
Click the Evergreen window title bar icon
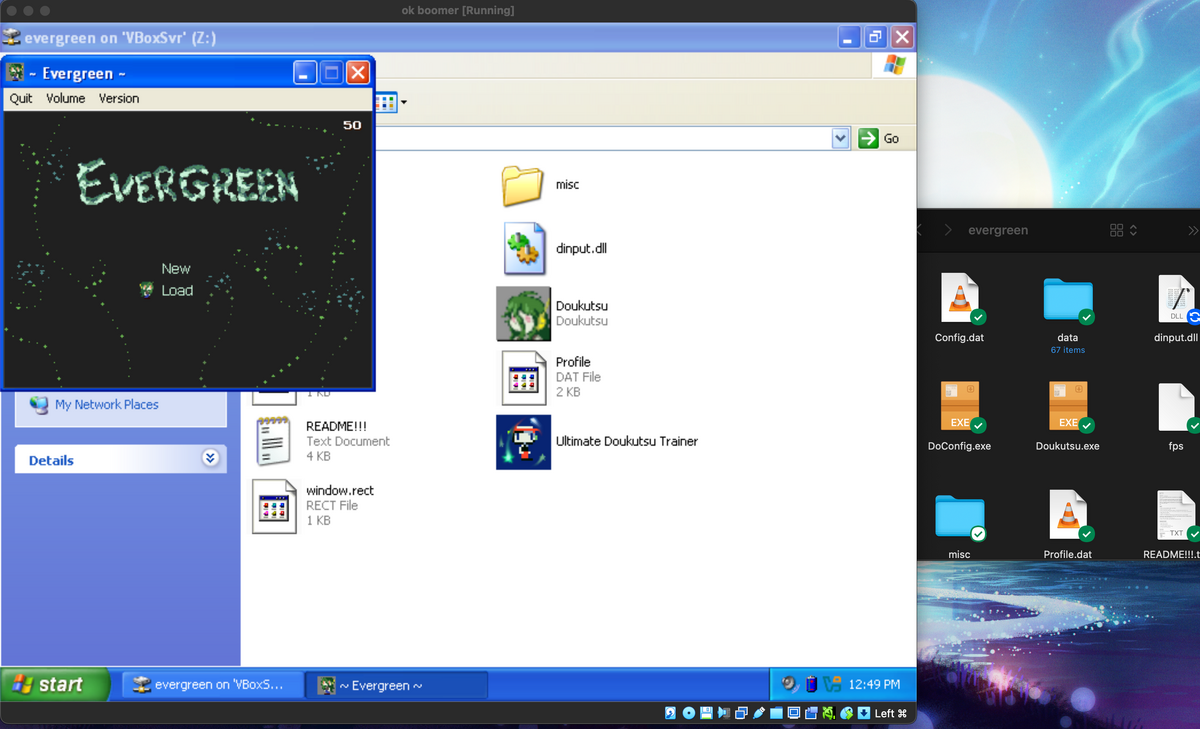[16, 73]
